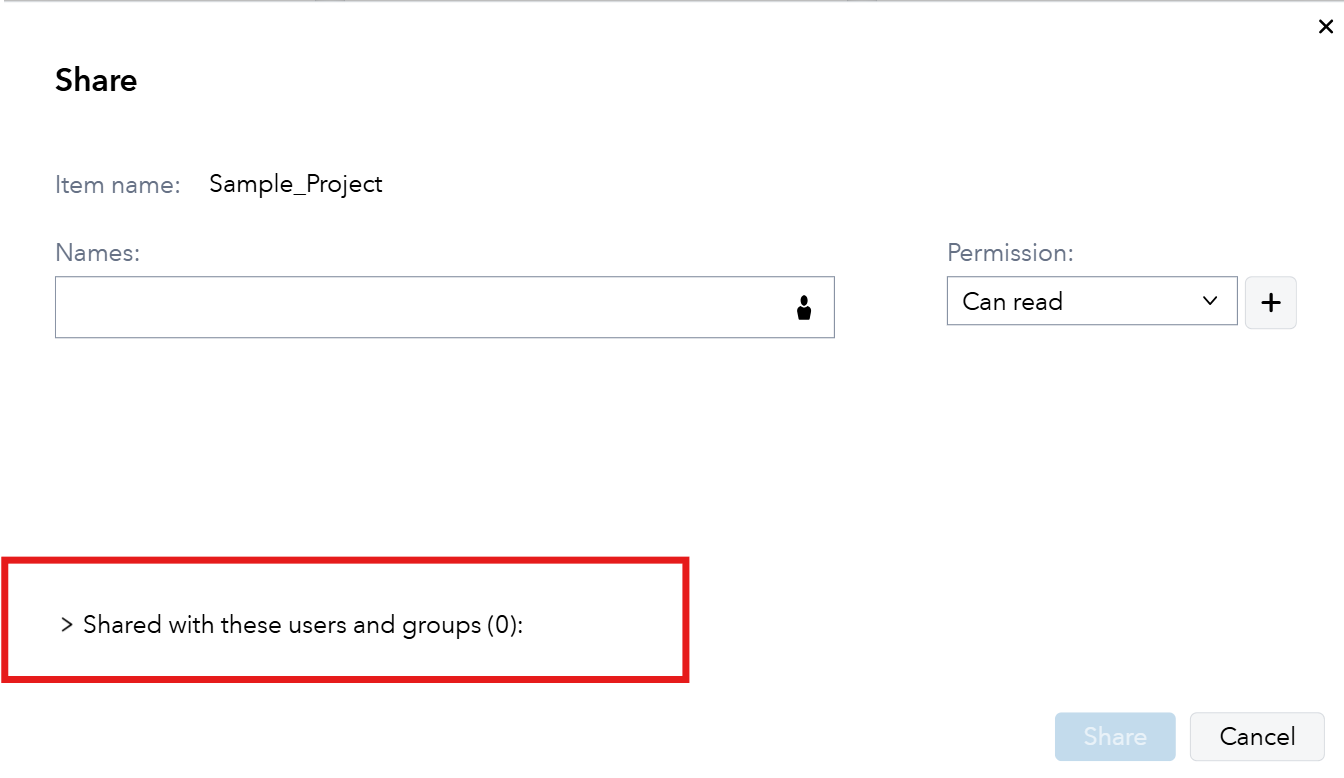Click the Share button
The height and width of the screenshot is (778, 1344).
pyautogui.click(x=1115, y=737)
